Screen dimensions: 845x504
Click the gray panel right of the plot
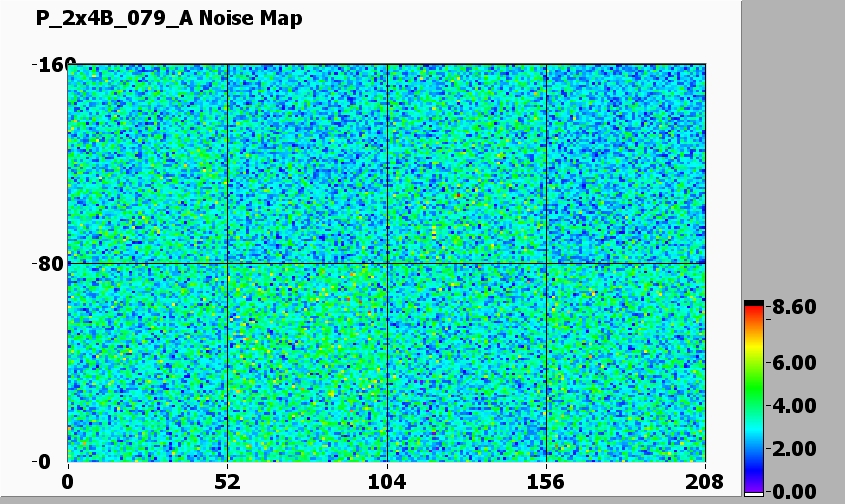(x=792, y=150)
